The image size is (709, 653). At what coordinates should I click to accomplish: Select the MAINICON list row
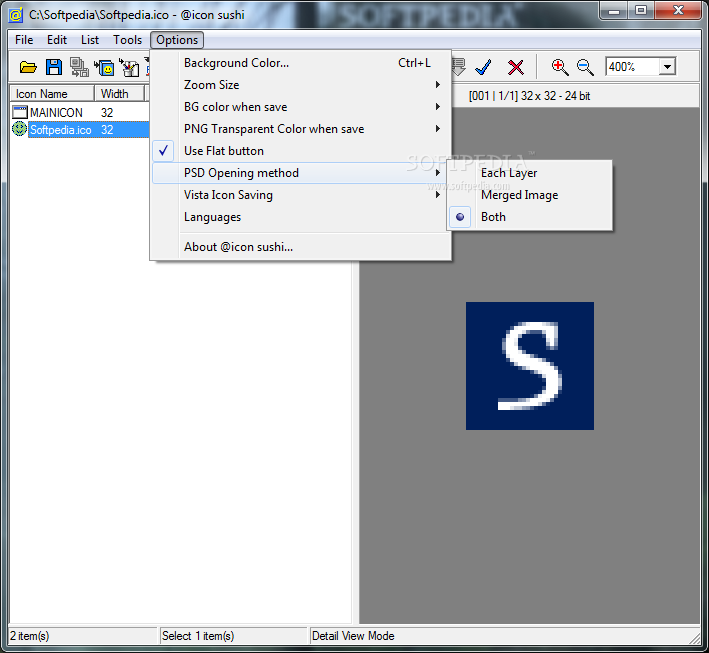(80, 112)
